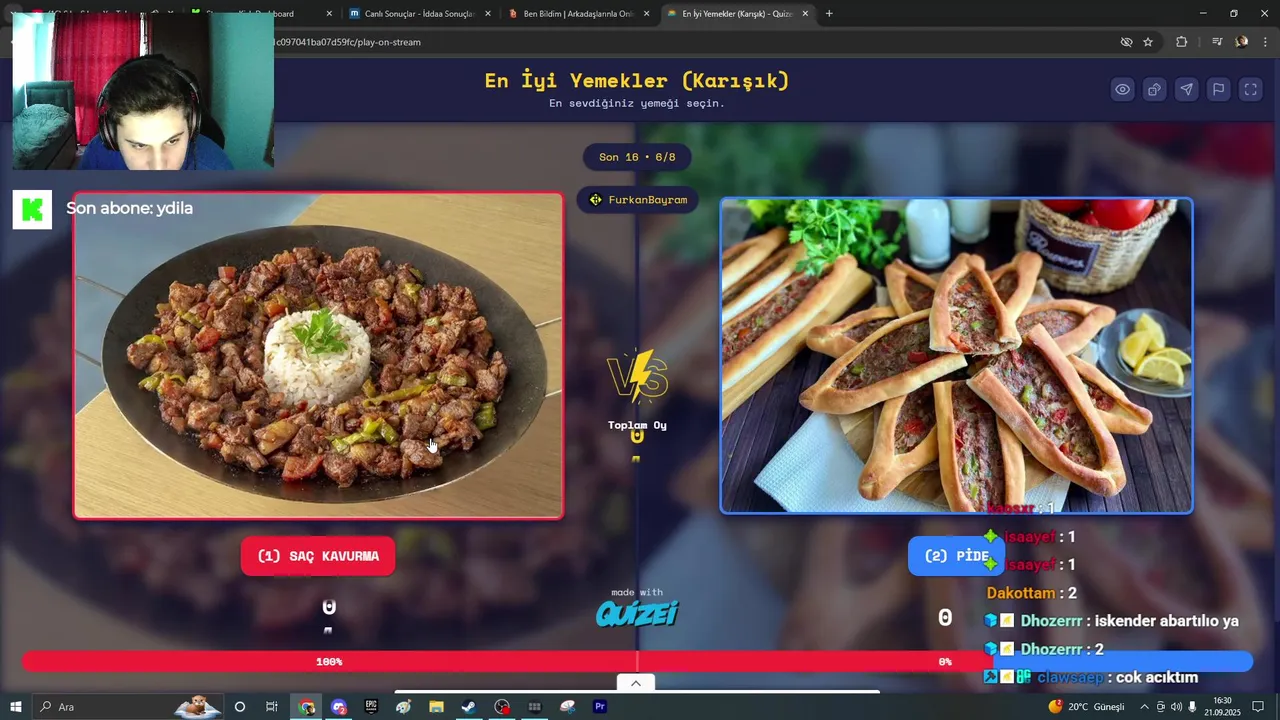The width and height of the screenshot is (1280, 720).
Task: Select the Saç Kavurma food image
Action: (318, 356)
